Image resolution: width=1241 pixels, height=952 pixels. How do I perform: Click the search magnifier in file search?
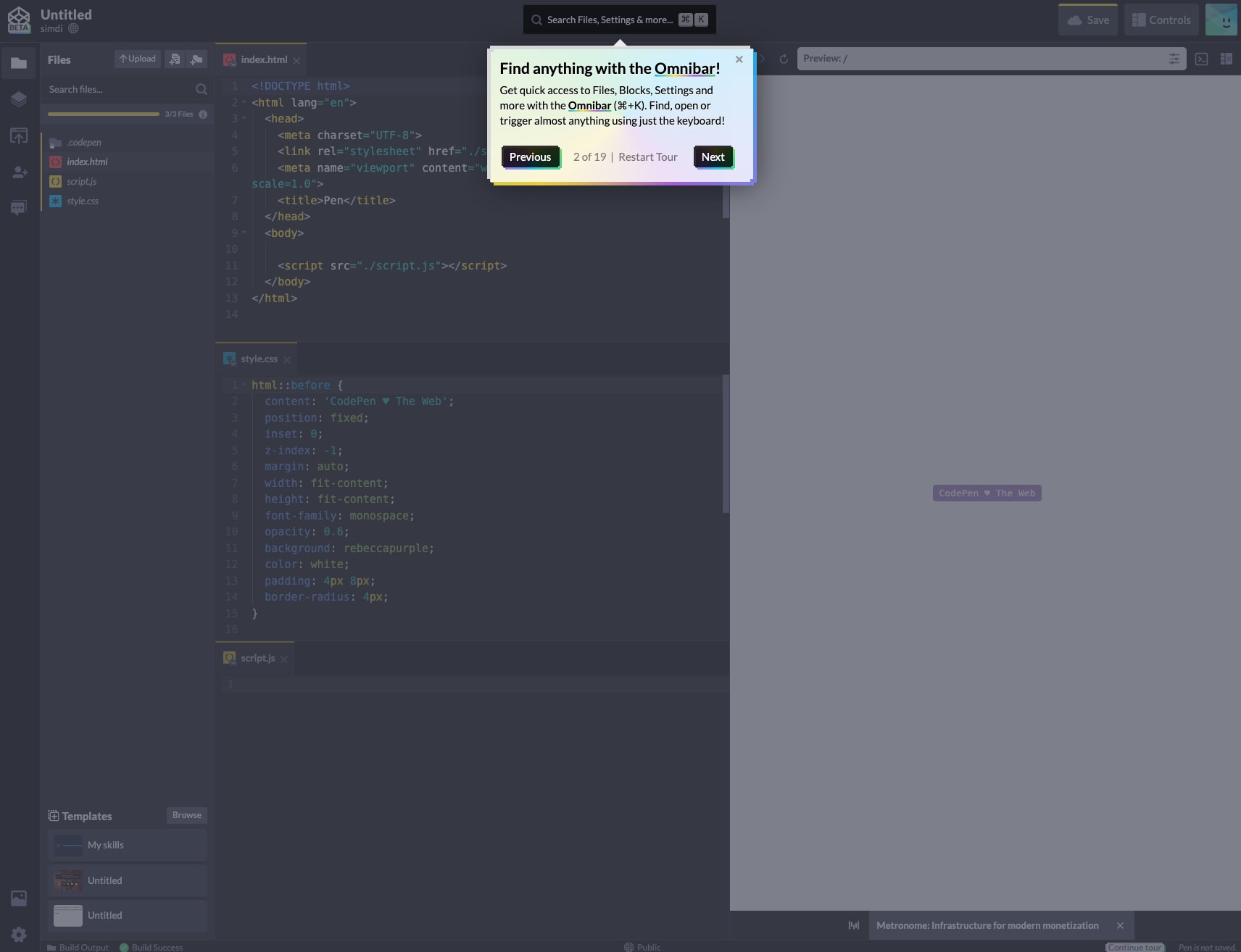pyautogui.click(x=201, y=89)
